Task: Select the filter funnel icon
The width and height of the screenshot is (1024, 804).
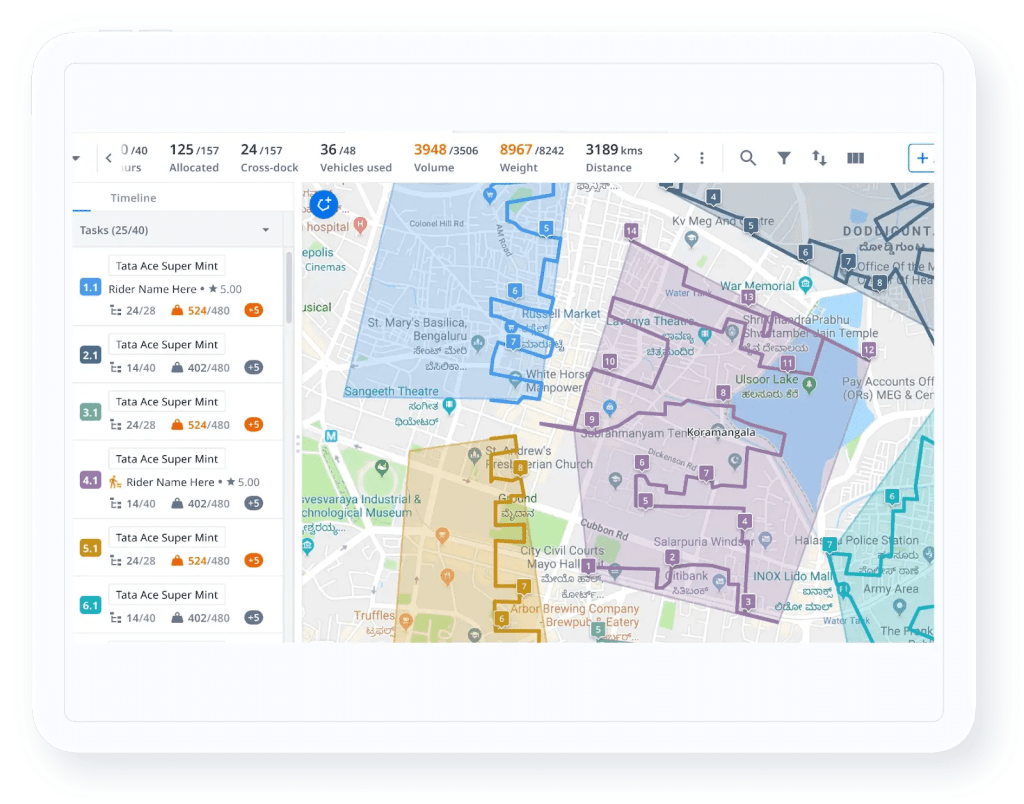Action: (784, 157)
